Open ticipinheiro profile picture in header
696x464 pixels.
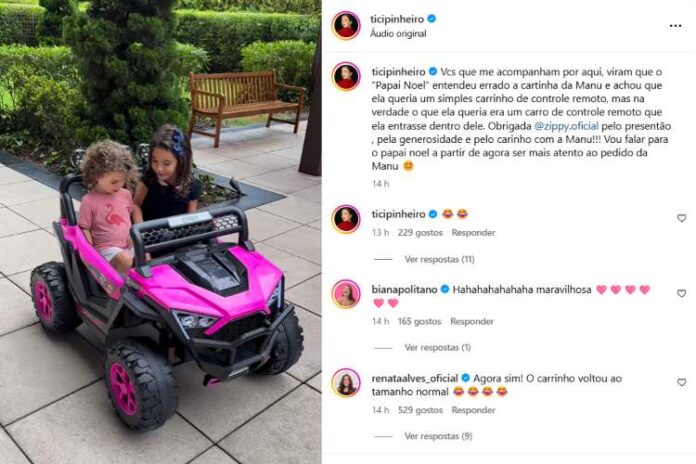[x=346, y=25]
